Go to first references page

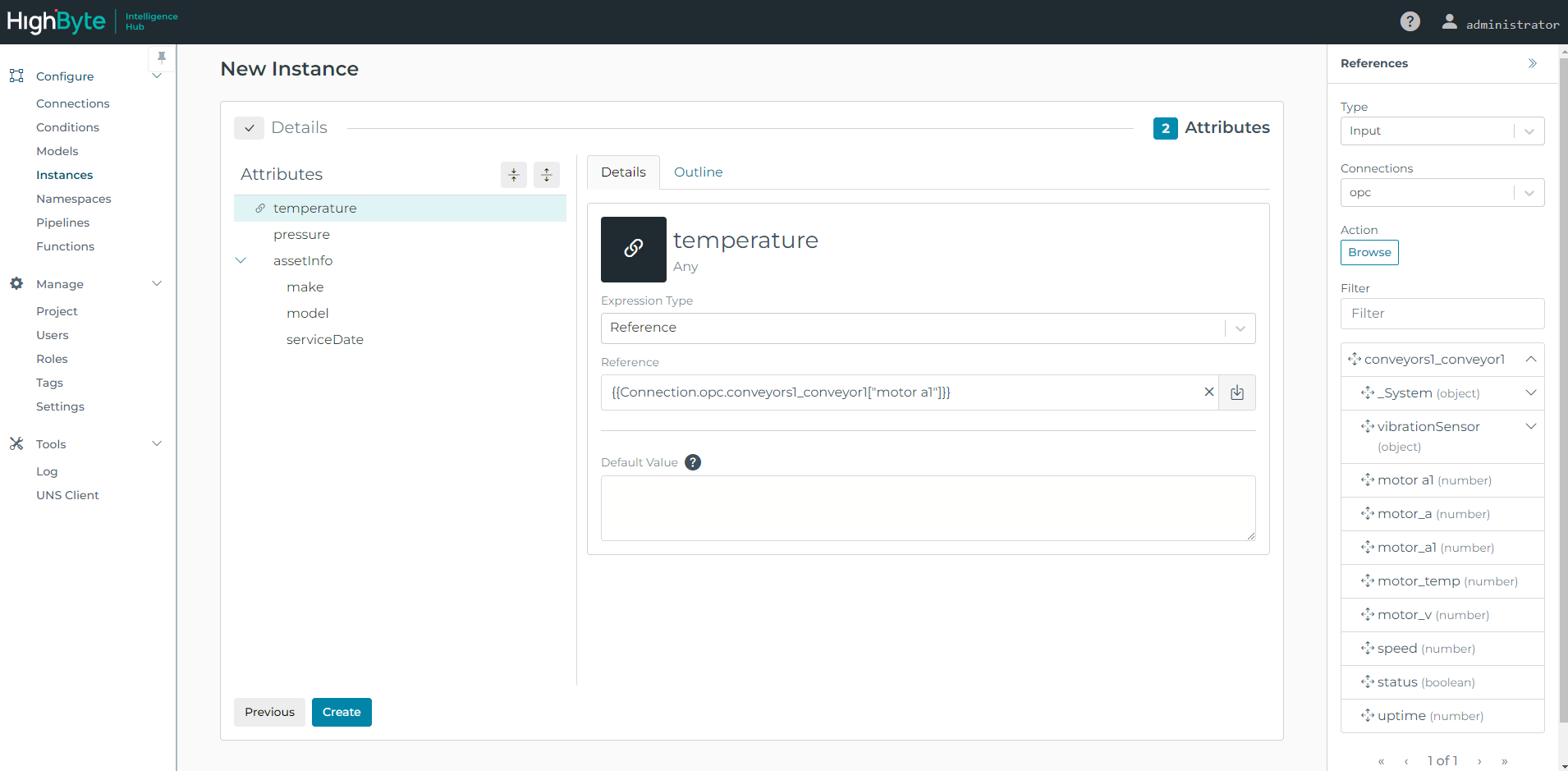coord(1382,761)
